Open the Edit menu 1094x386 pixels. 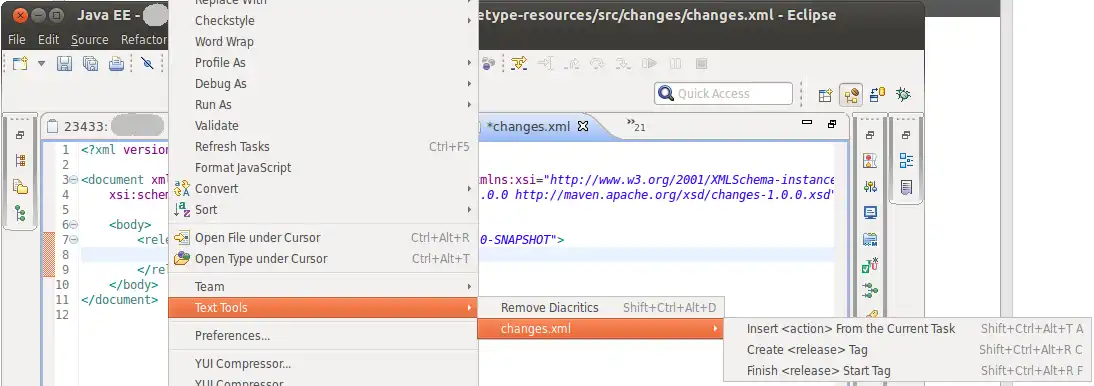49,40
